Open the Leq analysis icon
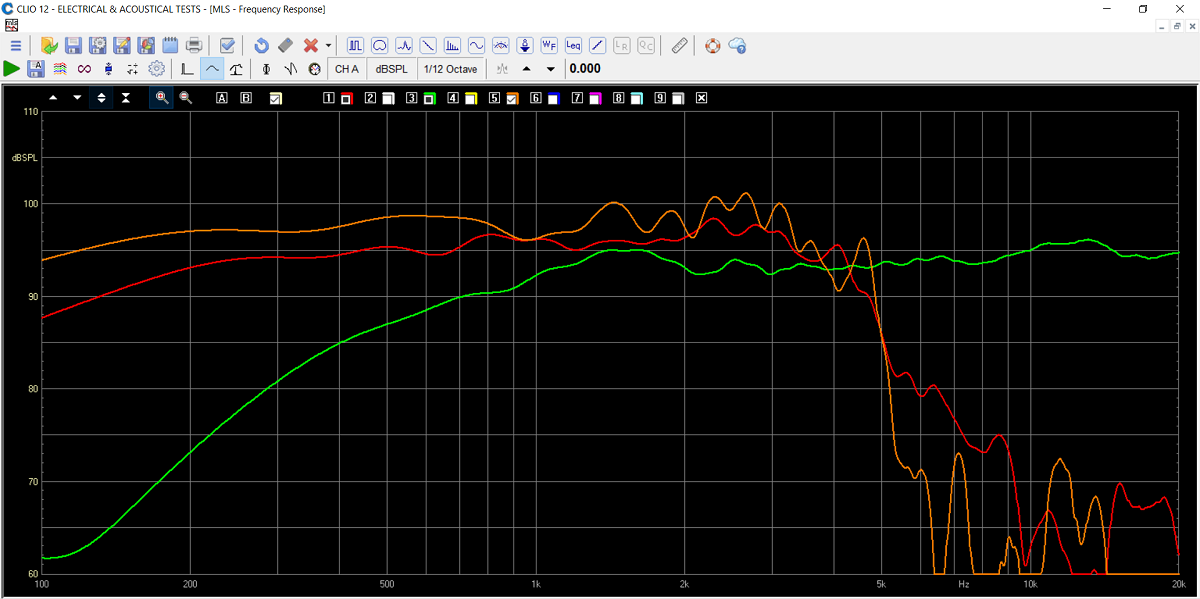The width and height of the screenshot is (1200, 599). [x=573, y=46]
